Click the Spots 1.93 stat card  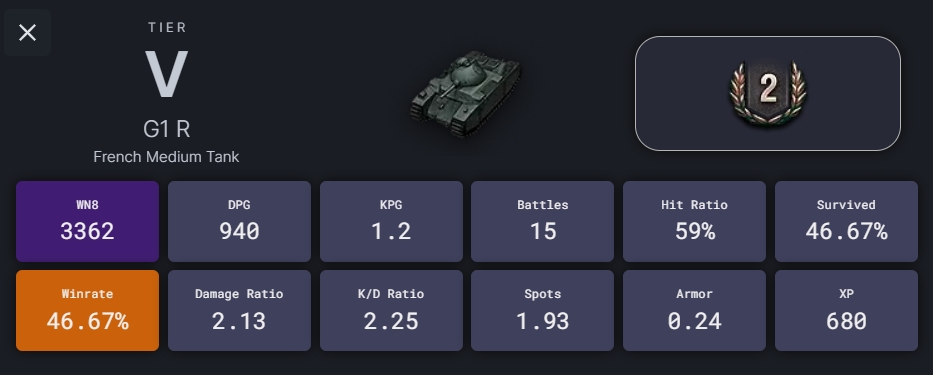click(x=543, y=311)
